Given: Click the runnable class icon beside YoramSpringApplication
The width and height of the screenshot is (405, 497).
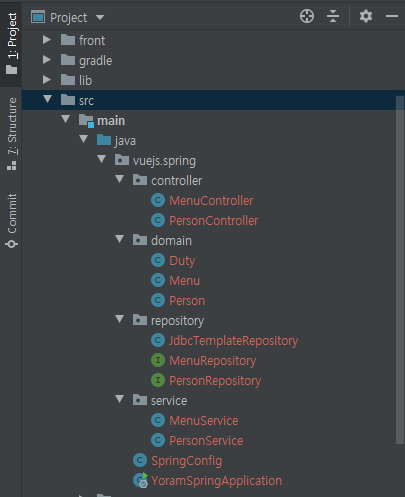Looking at the screenshot, I should (x=141, y=480).
